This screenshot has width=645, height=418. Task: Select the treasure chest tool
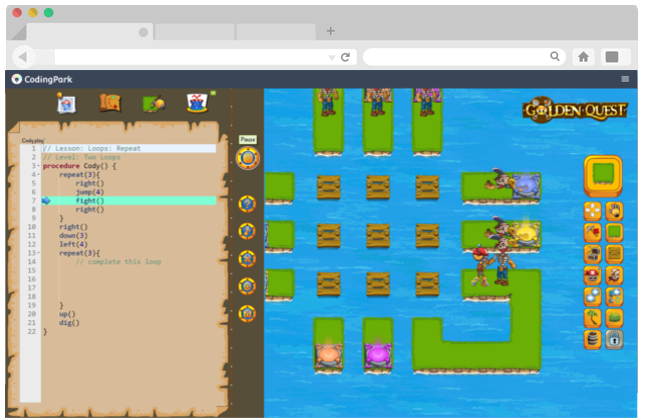coord(593,254)
